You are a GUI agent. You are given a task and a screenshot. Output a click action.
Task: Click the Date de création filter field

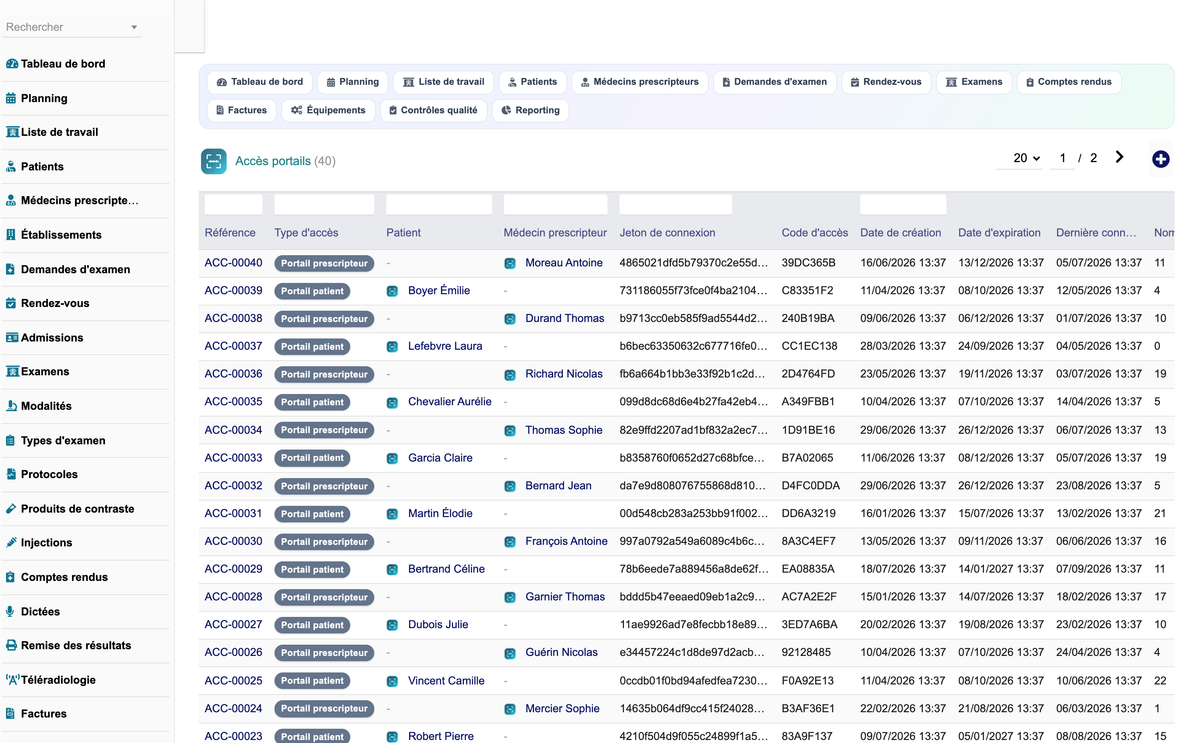click(903, 204)
